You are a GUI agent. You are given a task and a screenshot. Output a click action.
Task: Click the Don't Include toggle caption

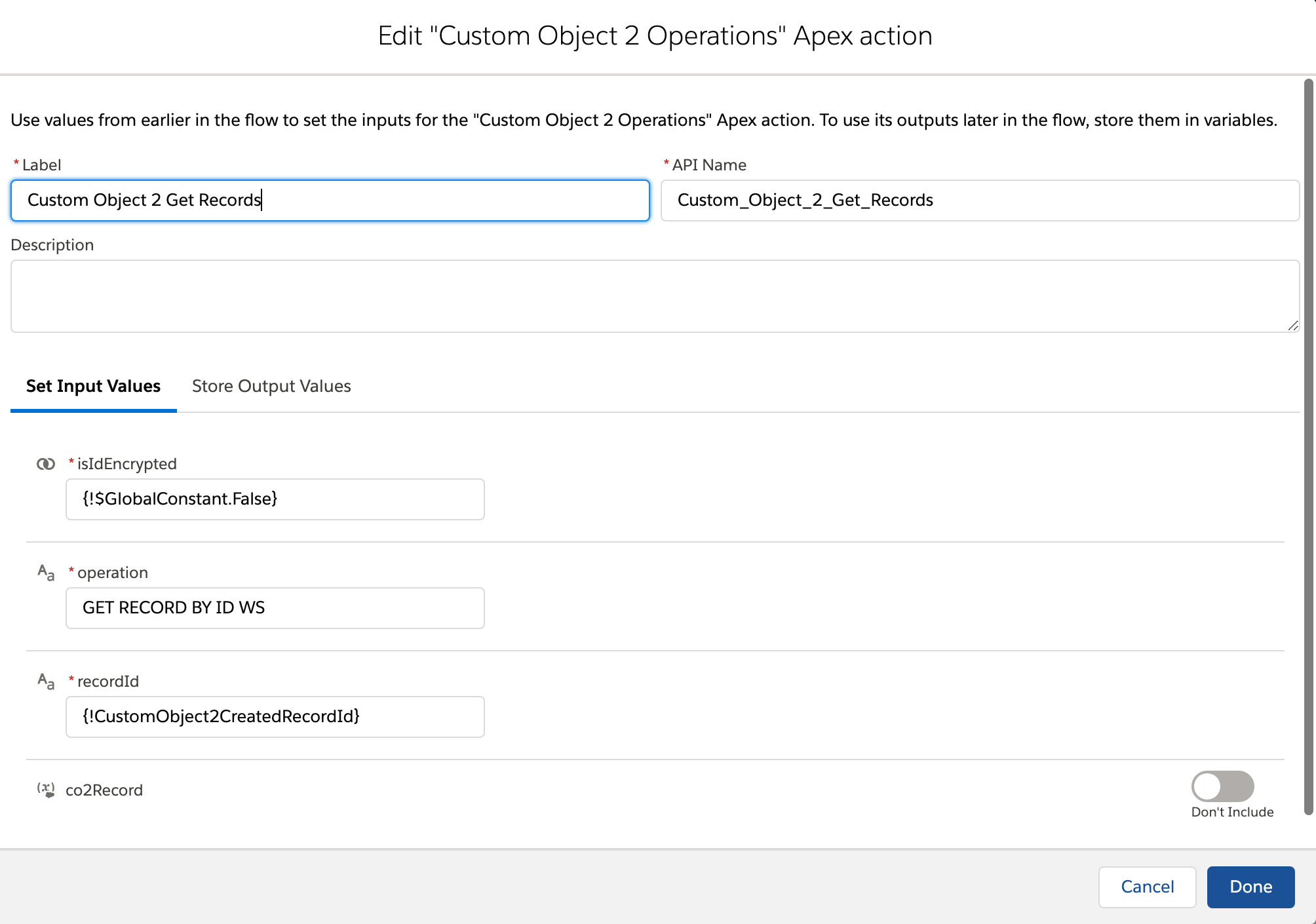point(1232,812)
